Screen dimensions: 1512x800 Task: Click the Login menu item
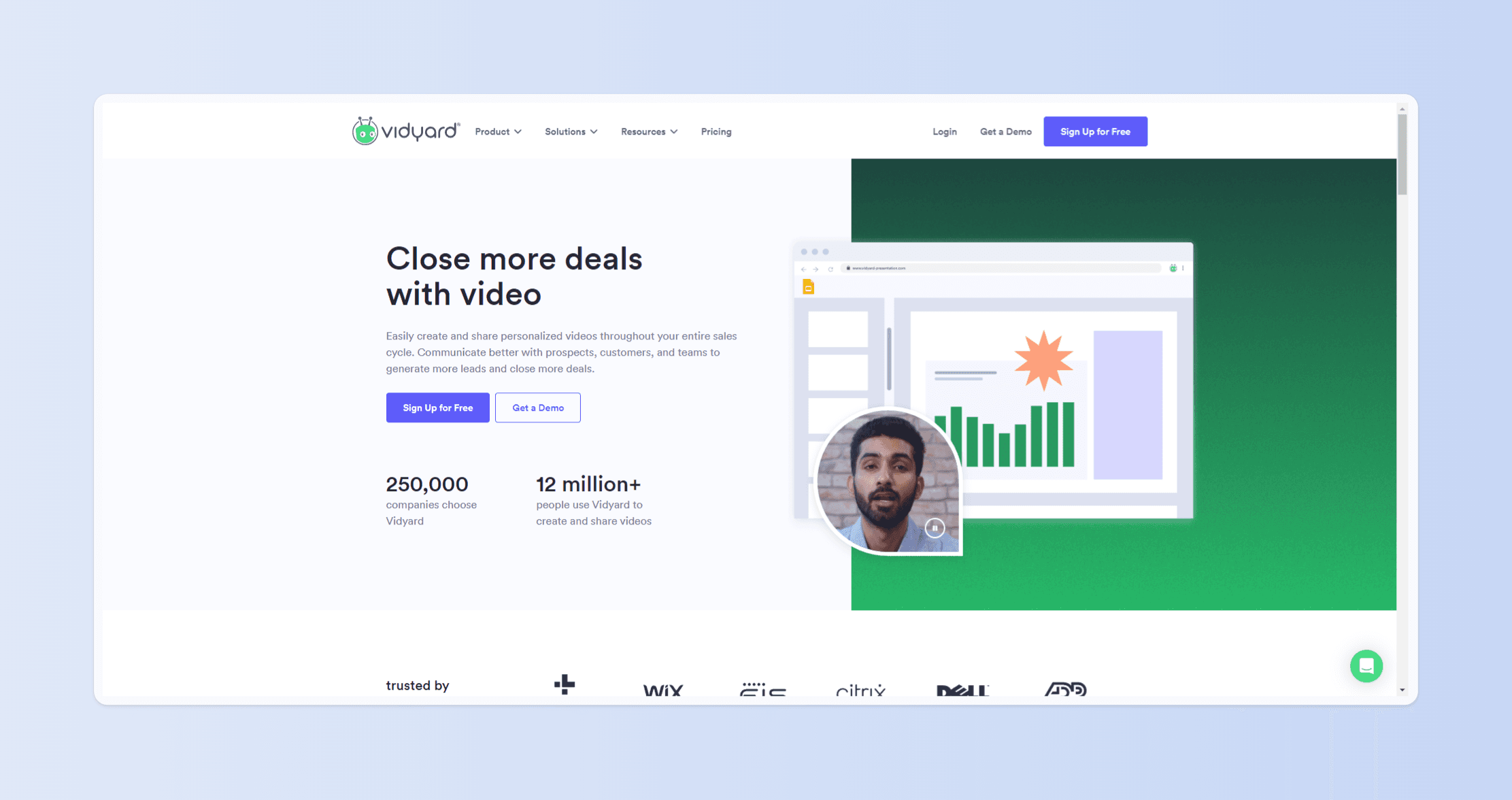click(944, 131)
